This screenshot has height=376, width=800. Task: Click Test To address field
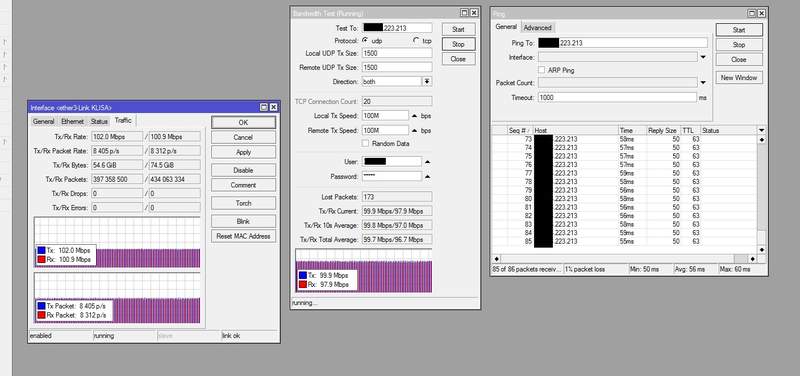tap(397, 28)
